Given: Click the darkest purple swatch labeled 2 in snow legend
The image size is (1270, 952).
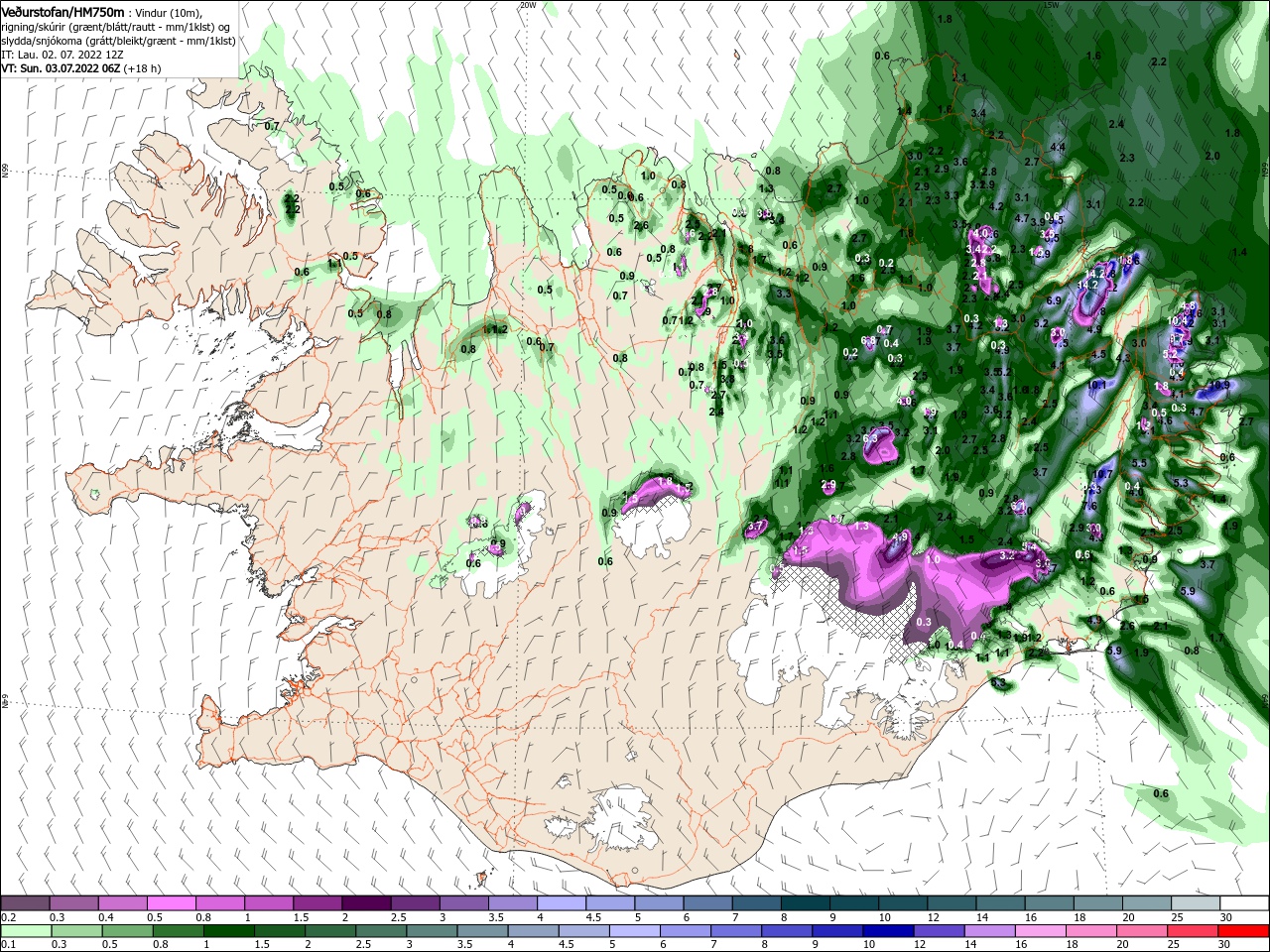Looking at the screenshot, I should tap(365, 903).
